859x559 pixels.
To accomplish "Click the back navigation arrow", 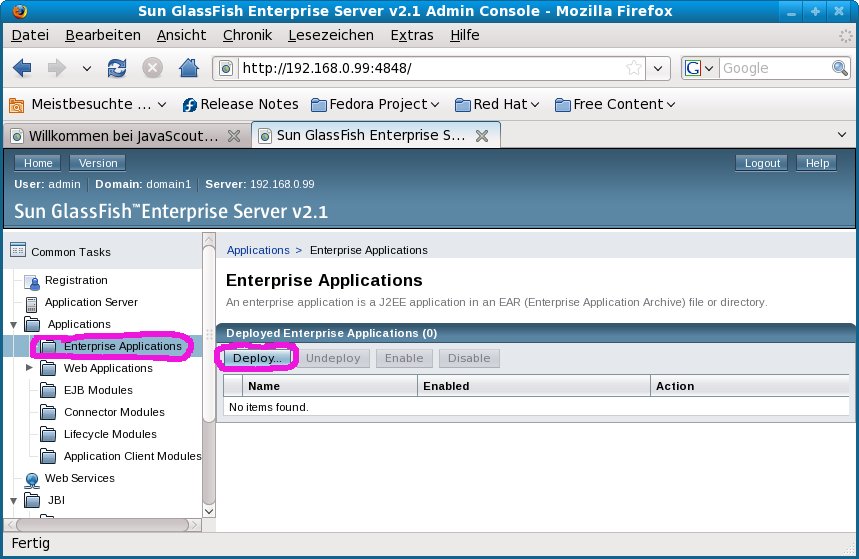I will click(23, 68).
